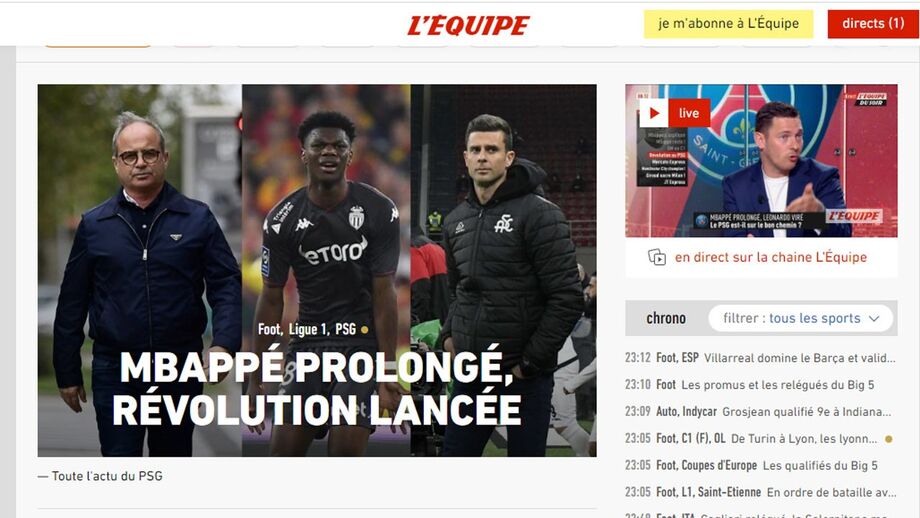The height and width of the screenshot is (518, 920).
Task: Click the yellow dot beside Foot, C1 (F), OL
Action: 888,439
